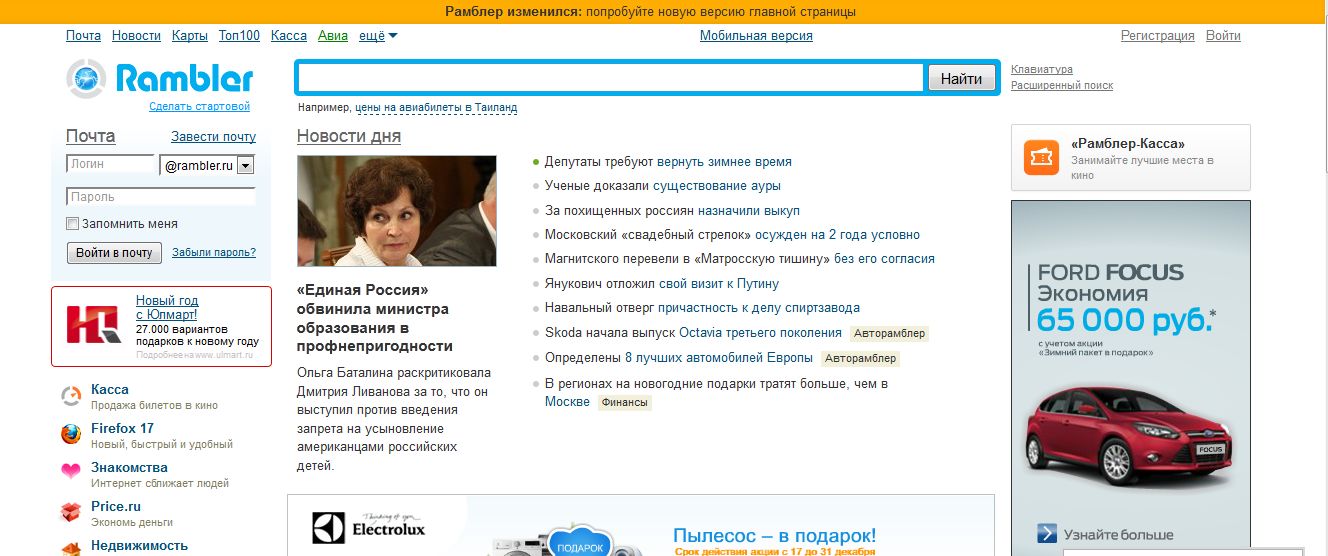Click the Авторамблер tag next to the Skoda news
The image size is (1328, 556).
coord(889,333)
